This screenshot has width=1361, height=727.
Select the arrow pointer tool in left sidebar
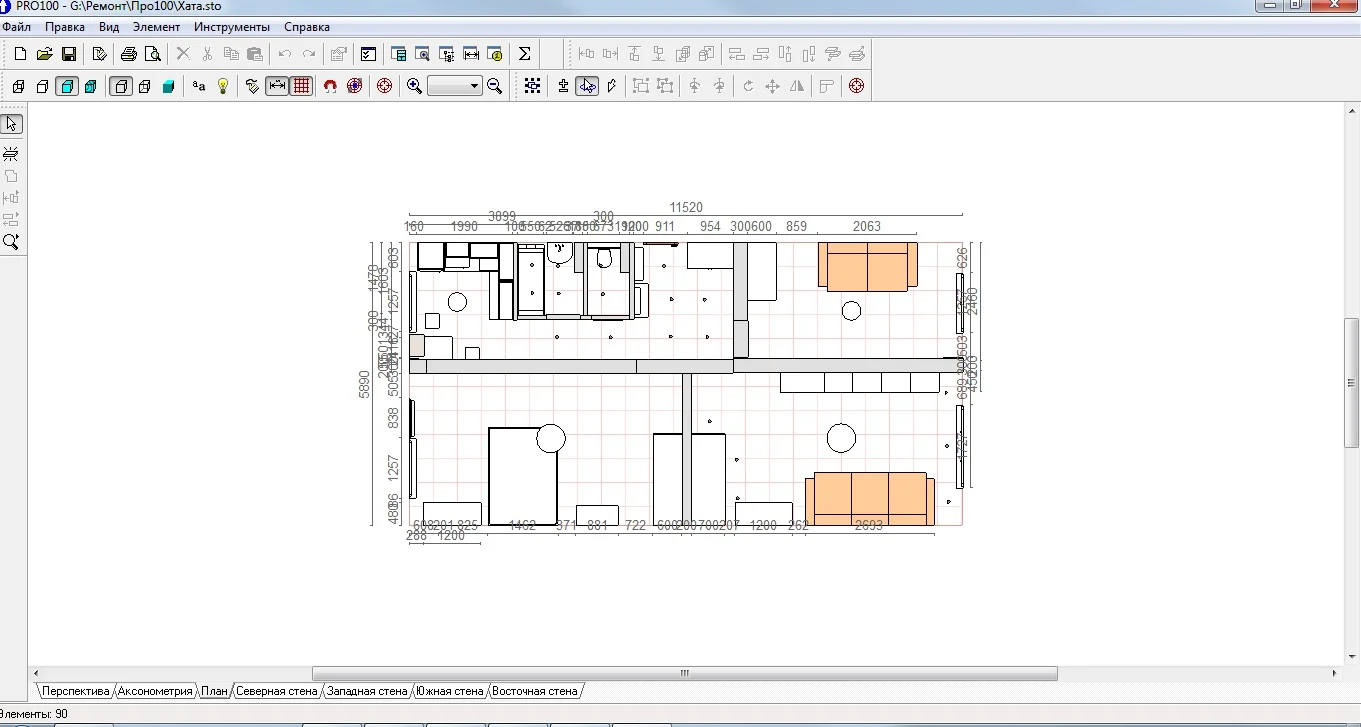coord(11,124)
